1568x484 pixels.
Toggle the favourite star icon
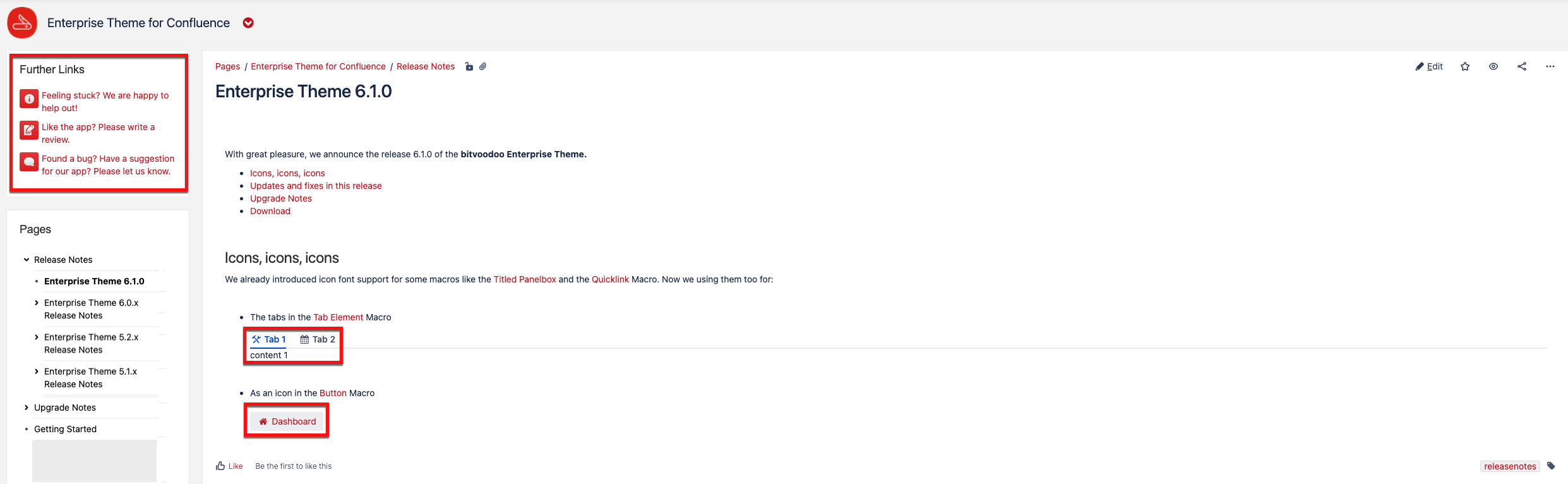(1465, 66)
